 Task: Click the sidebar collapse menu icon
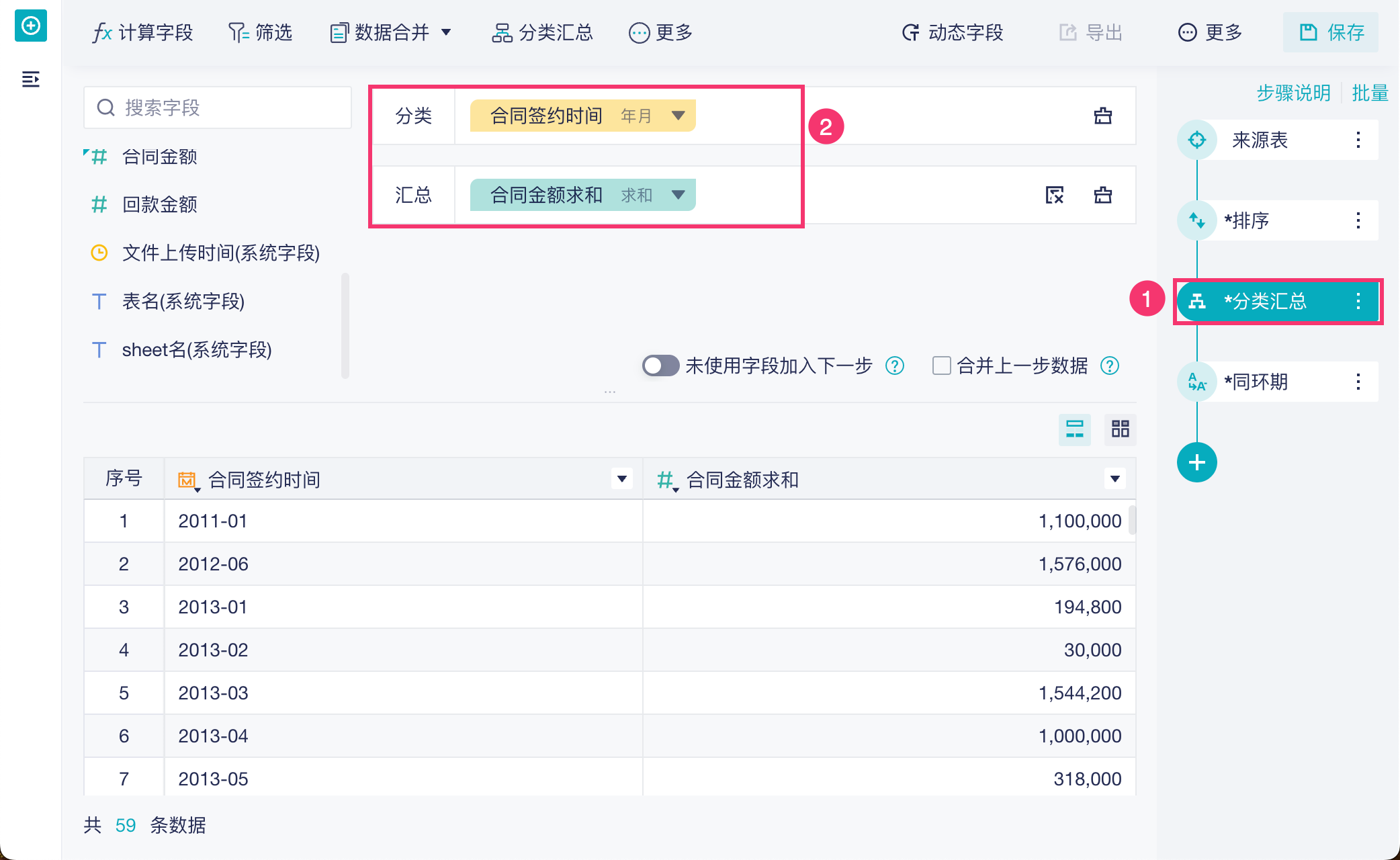click(30, 79)
